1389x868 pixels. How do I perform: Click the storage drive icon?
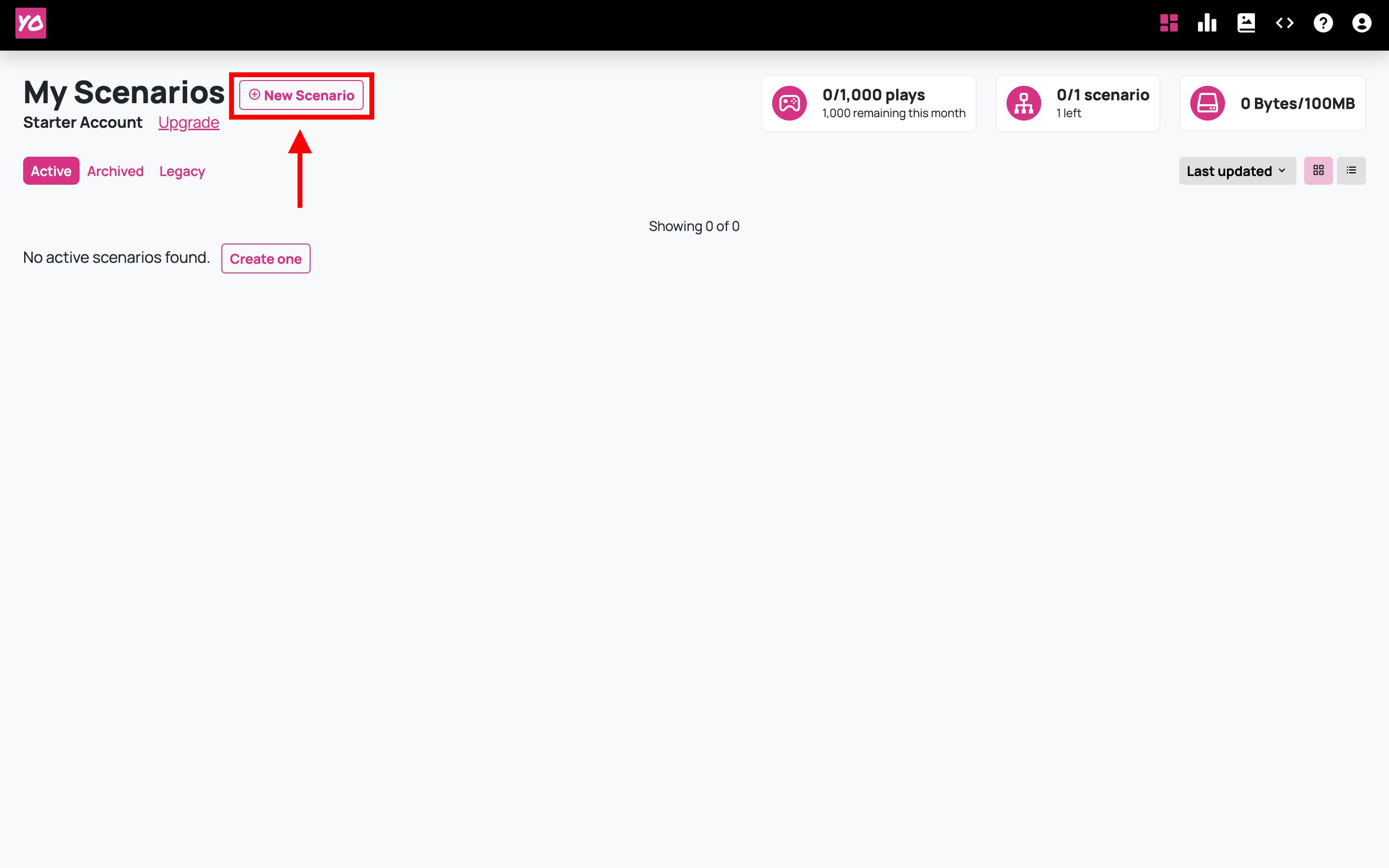click(1207, 103)
